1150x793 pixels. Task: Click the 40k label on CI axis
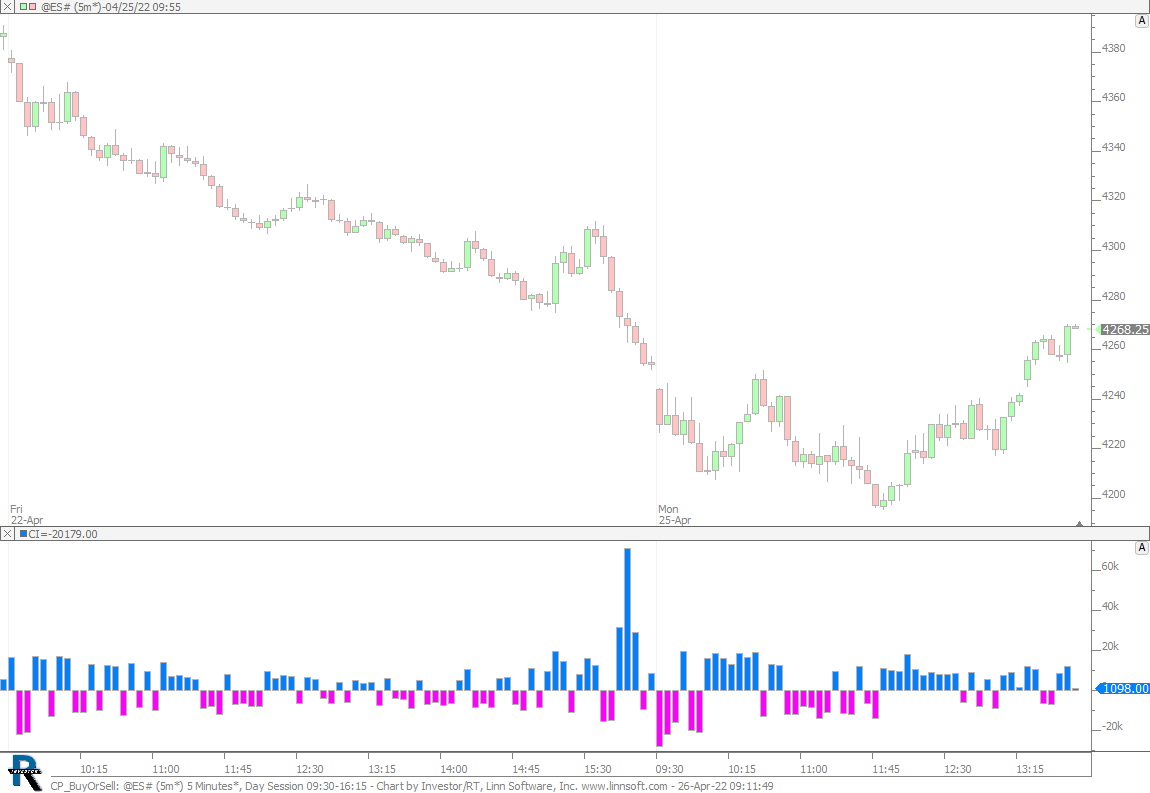[1110, 607]
